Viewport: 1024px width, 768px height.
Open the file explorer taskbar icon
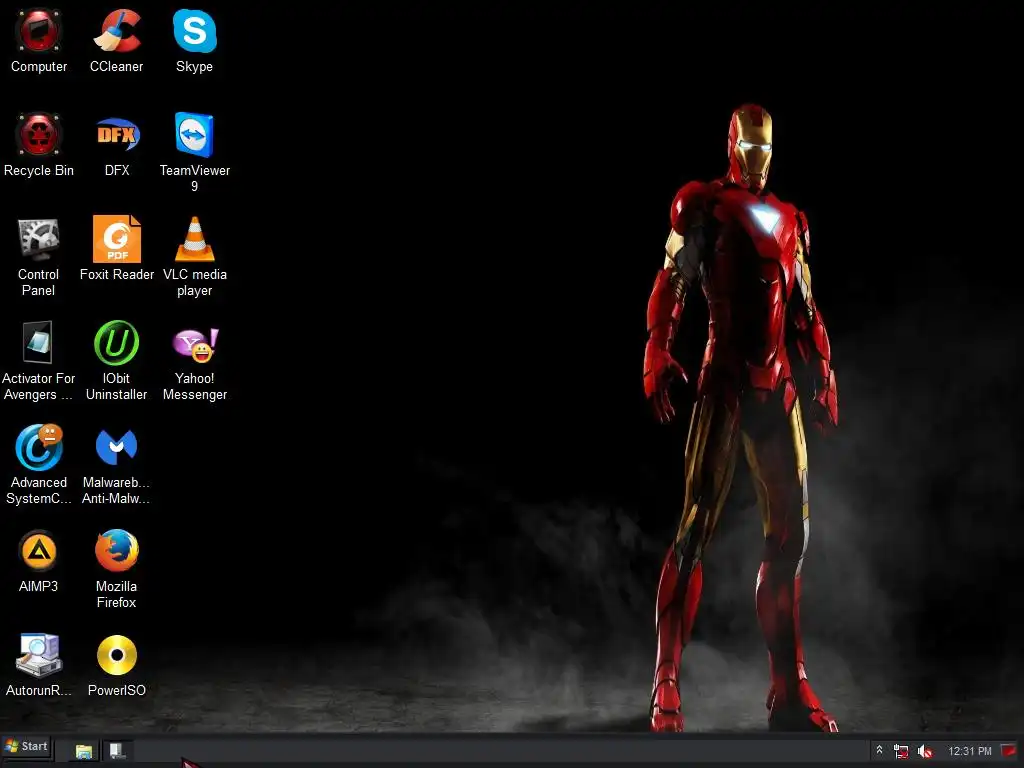click(x=84, y=751)
